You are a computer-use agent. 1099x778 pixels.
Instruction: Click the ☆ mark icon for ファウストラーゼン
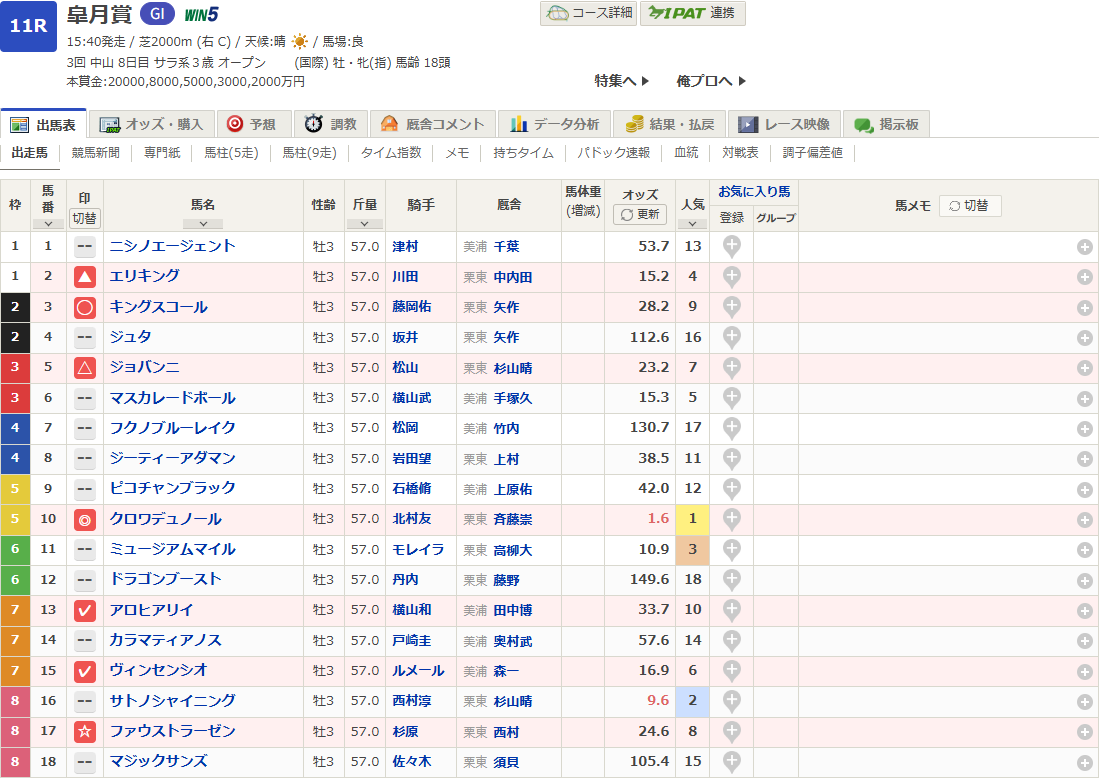(x=85, y=731)
